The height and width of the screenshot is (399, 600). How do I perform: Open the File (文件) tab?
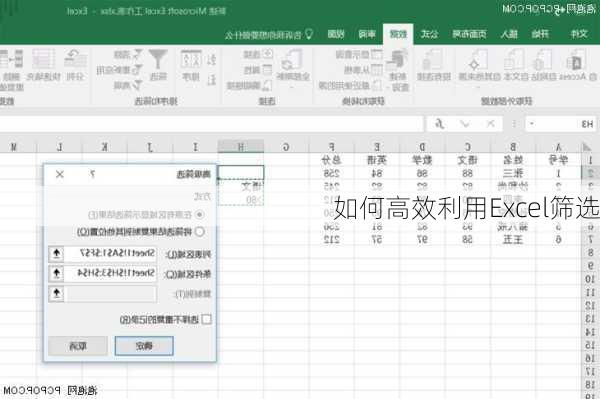[x=579, y=34]
